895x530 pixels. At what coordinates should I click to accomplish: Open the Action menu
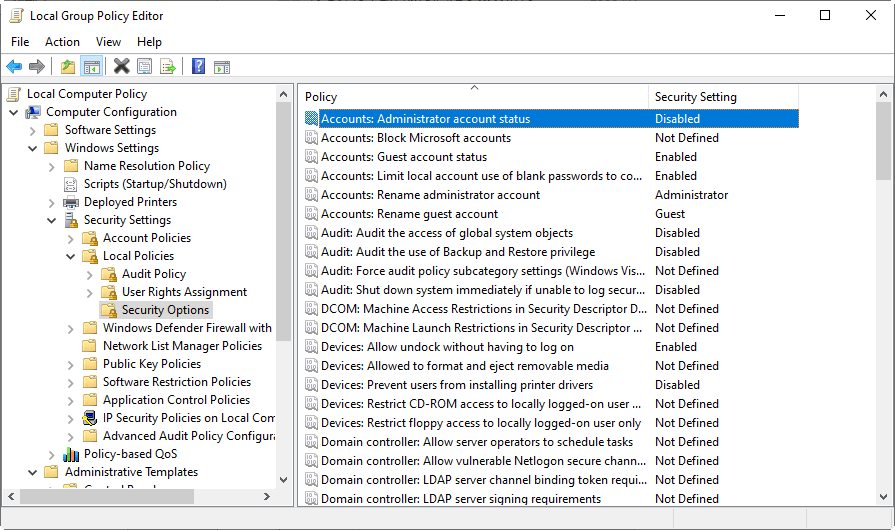(x=62, y=42)
